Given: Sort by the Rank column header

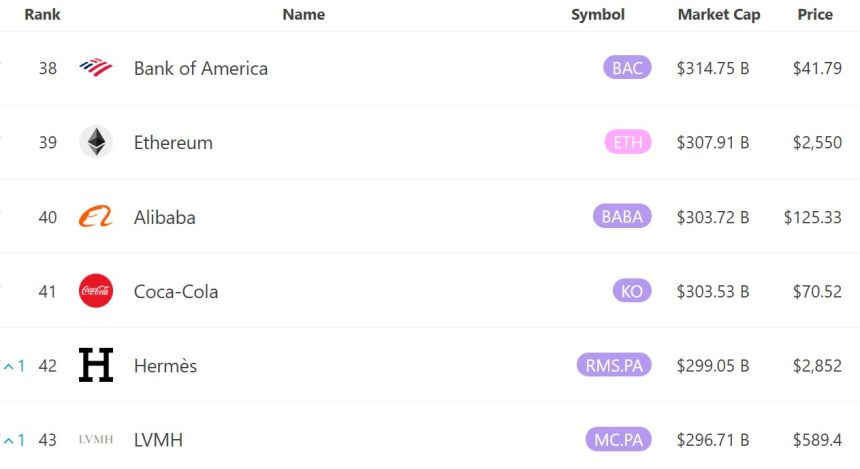Looking at the screenshot, I should (x=43, y=15).
